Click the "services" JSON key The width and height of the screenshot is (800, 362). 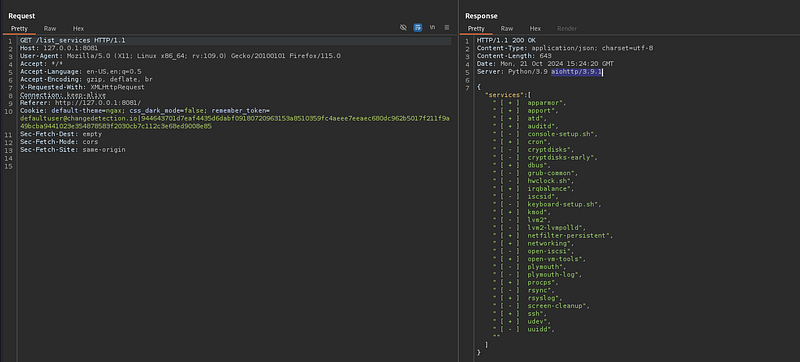pos(504,95)
